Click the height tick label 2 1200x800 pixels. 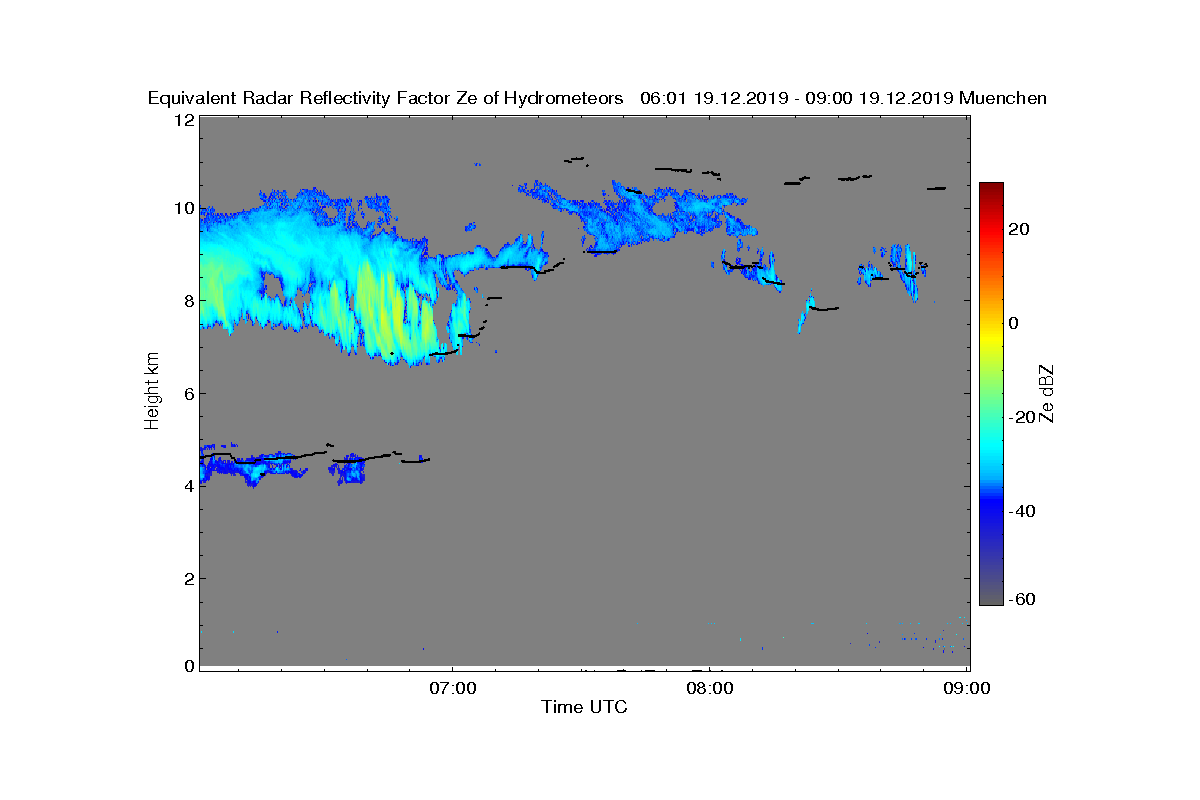pyautogui.click(x=188, y=578)
